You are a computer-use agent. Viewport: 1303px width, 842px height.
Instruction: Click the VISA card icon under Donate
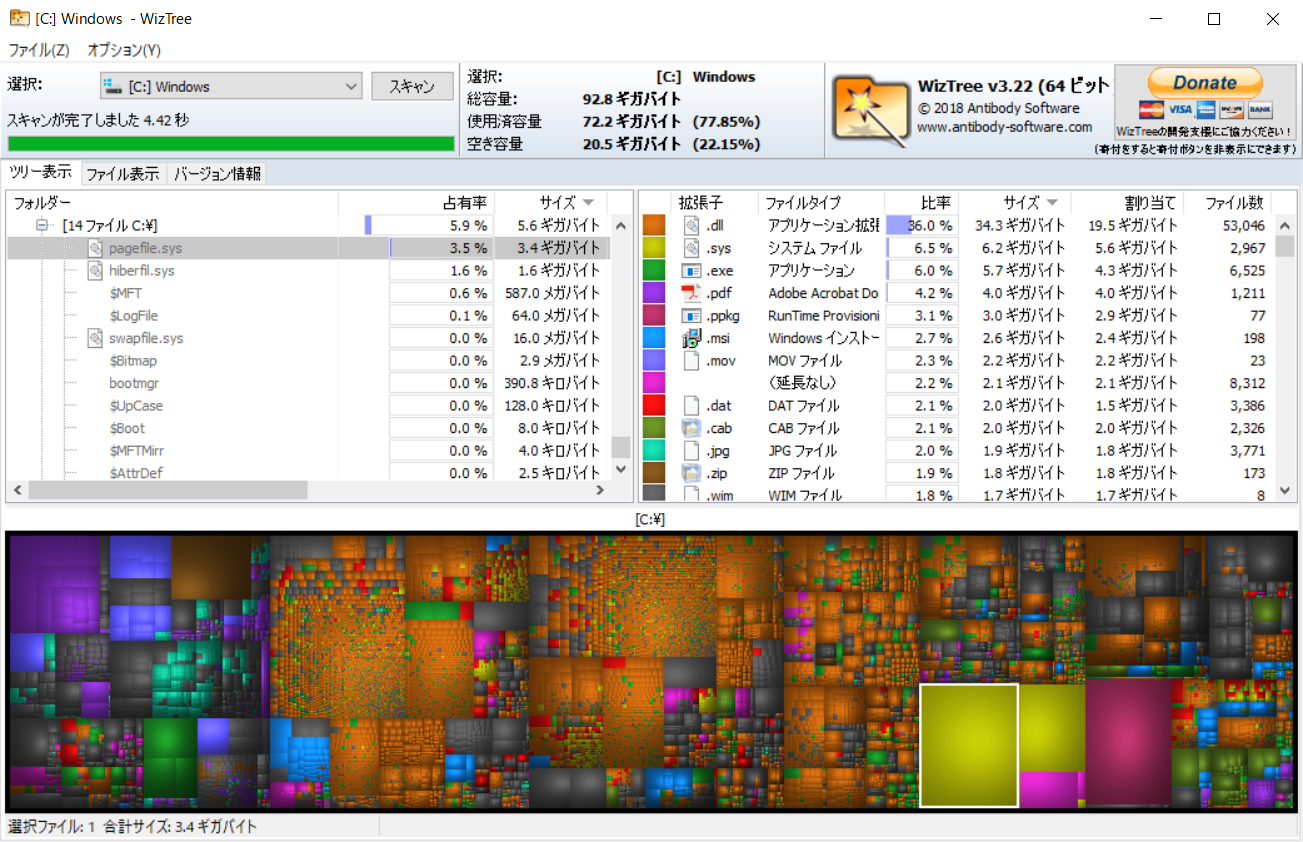1179,110
